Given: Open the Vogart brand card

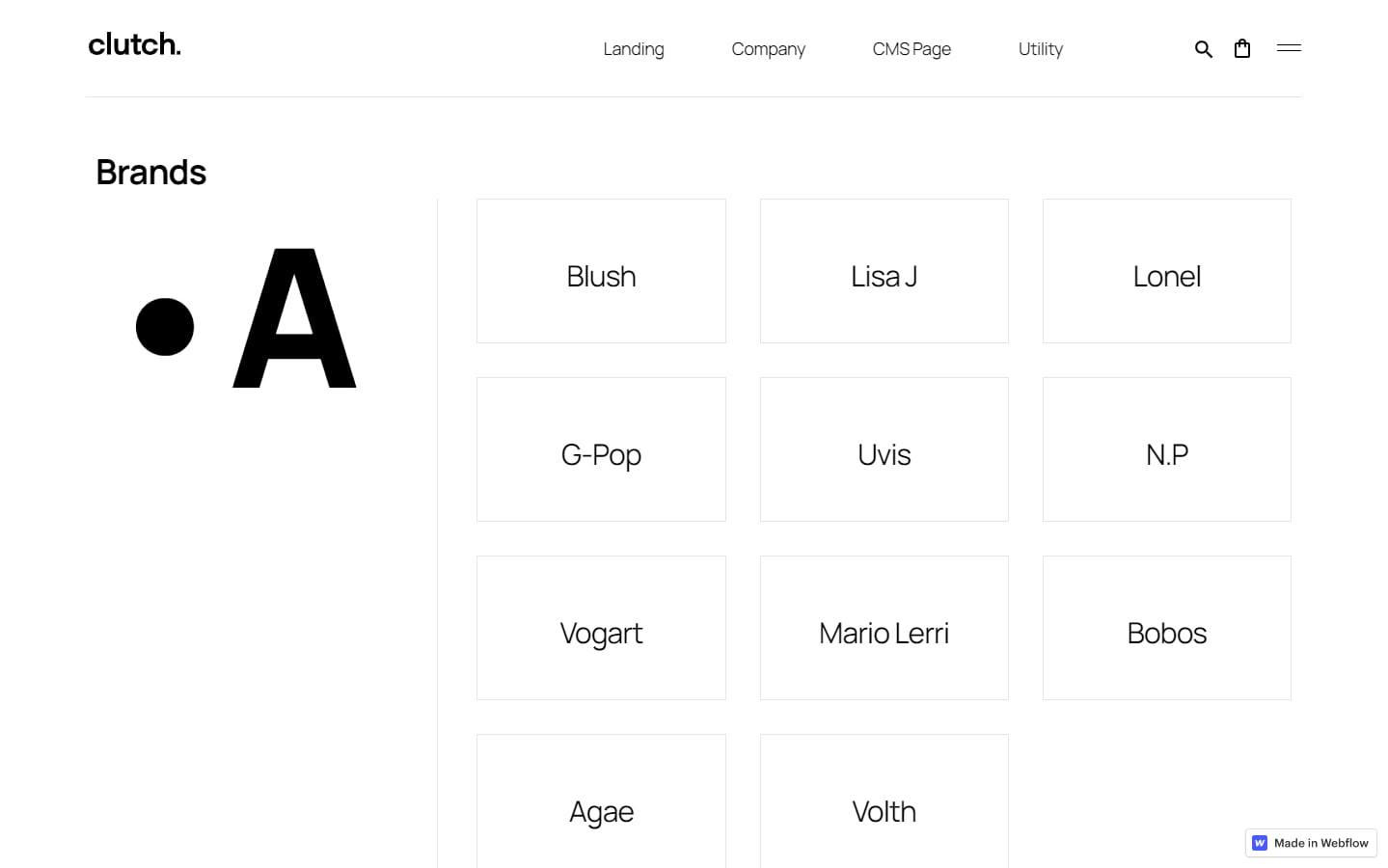Looking at the screenshot, I should 601,628.
